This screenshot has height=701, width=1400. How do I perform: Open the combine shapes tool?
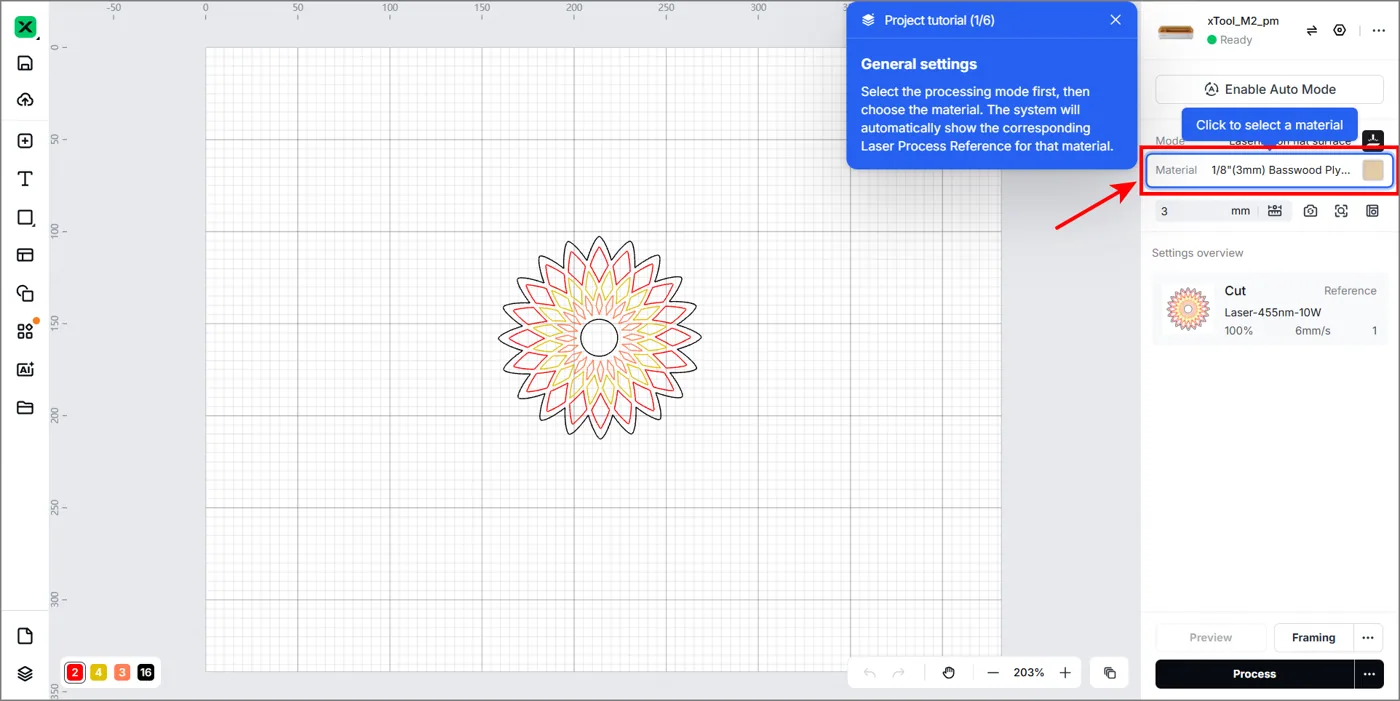click(x=25, y=293)
